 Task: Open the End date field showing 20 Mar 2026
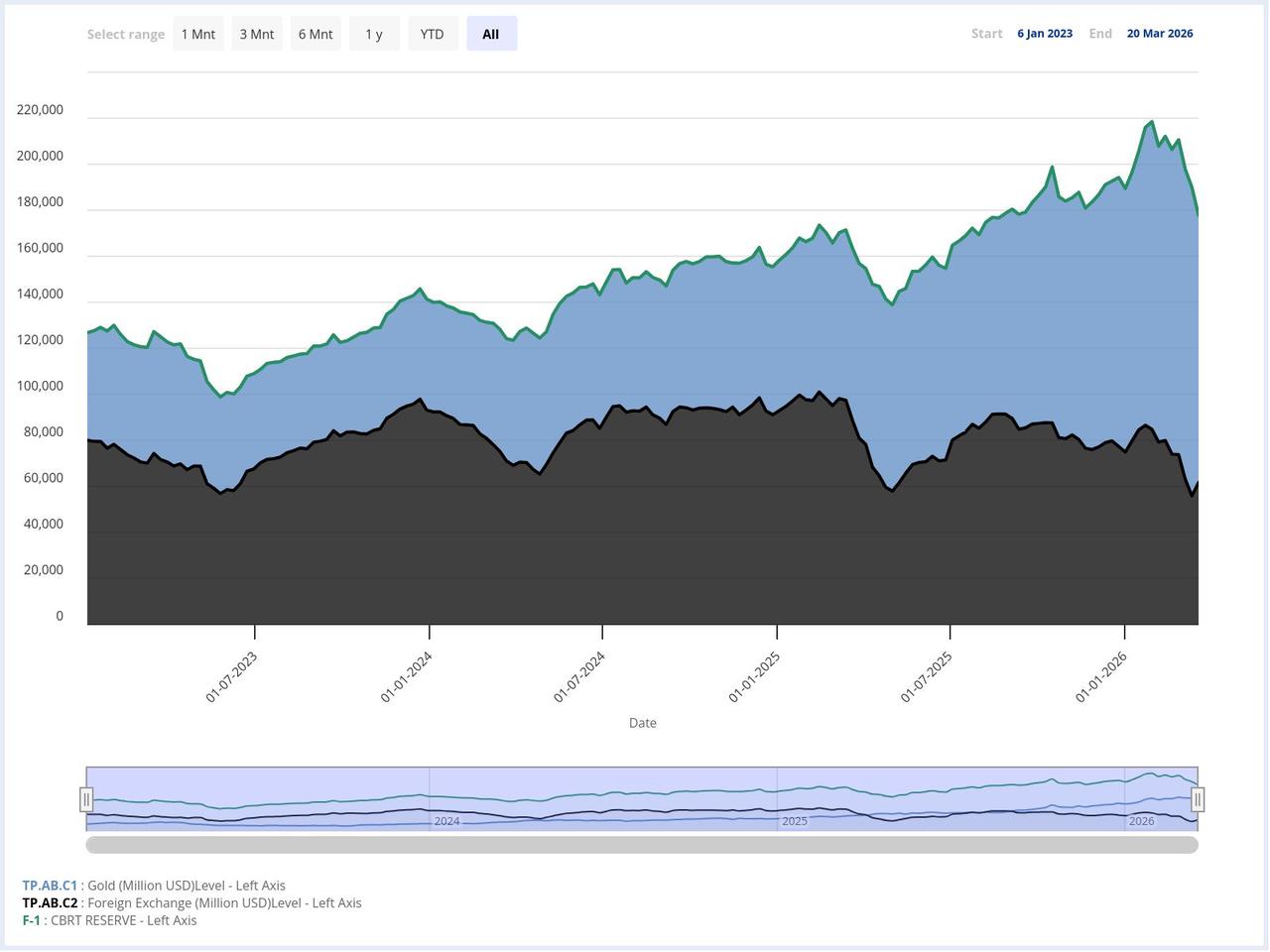[1159, 33]
